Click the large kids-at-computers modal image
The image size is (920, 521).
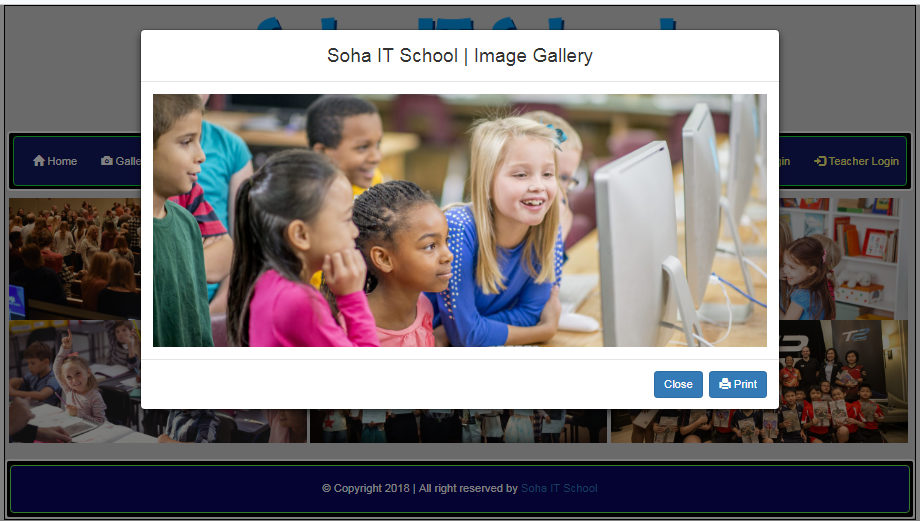(459, 221)
